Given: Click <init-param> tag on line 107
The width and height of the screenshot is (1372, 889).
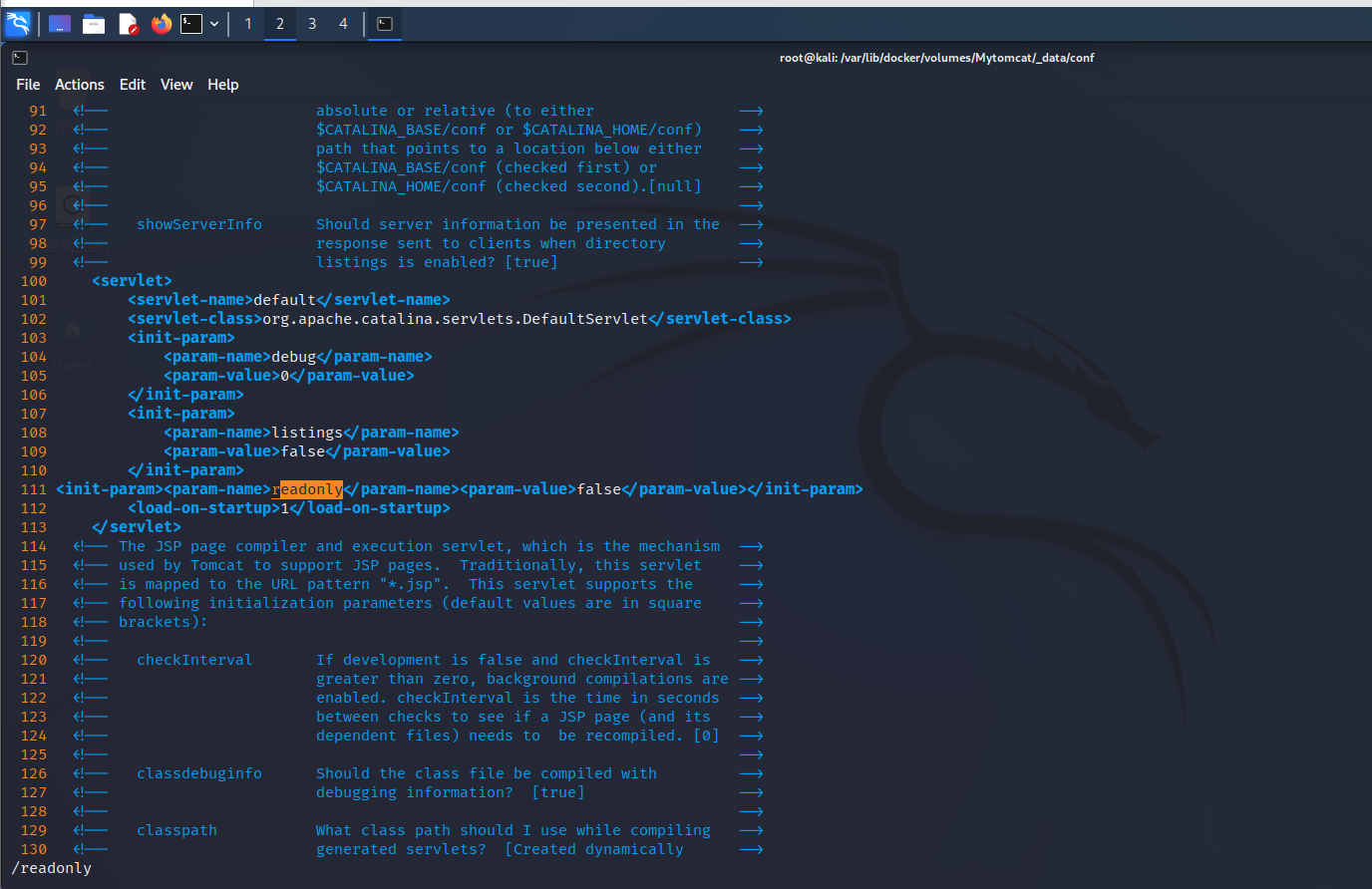Looking at the screenshot, I should 181,414.
